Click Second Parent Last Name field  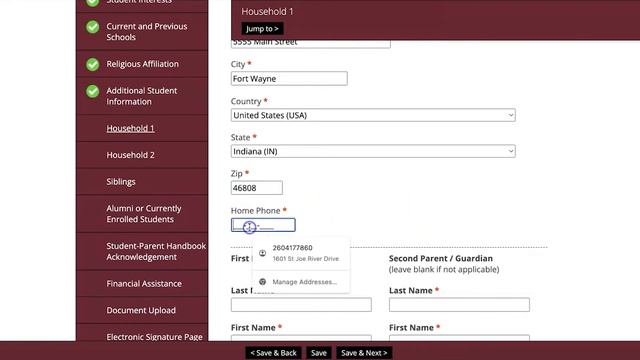459,304
